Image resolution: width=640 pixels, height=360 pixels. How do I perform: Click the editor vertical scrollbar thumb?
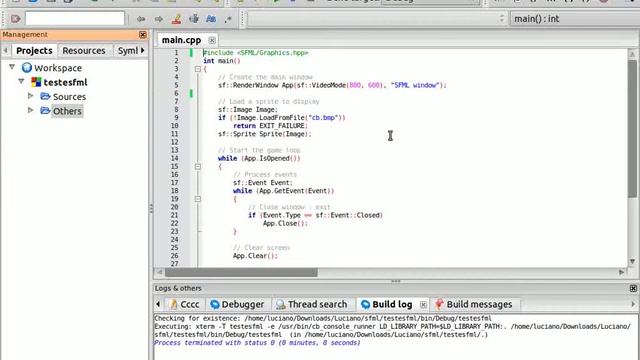point(632,129)
